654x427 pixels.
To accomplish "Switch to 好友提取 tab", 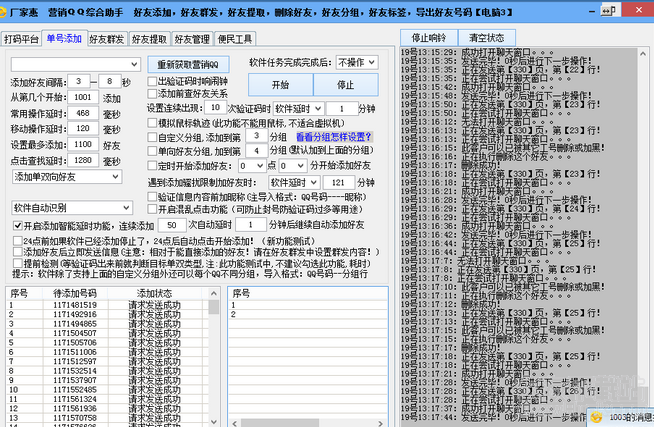I will tap(149, 39).
